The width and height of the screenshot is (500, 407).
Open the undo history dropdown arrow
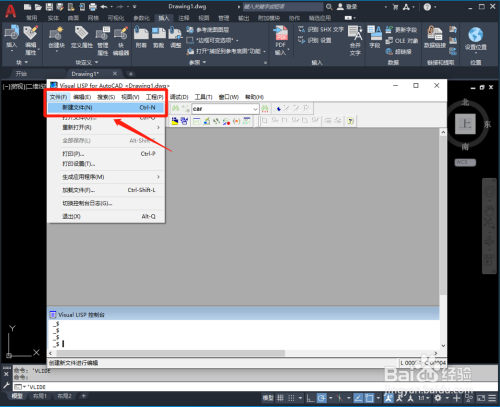111,7
